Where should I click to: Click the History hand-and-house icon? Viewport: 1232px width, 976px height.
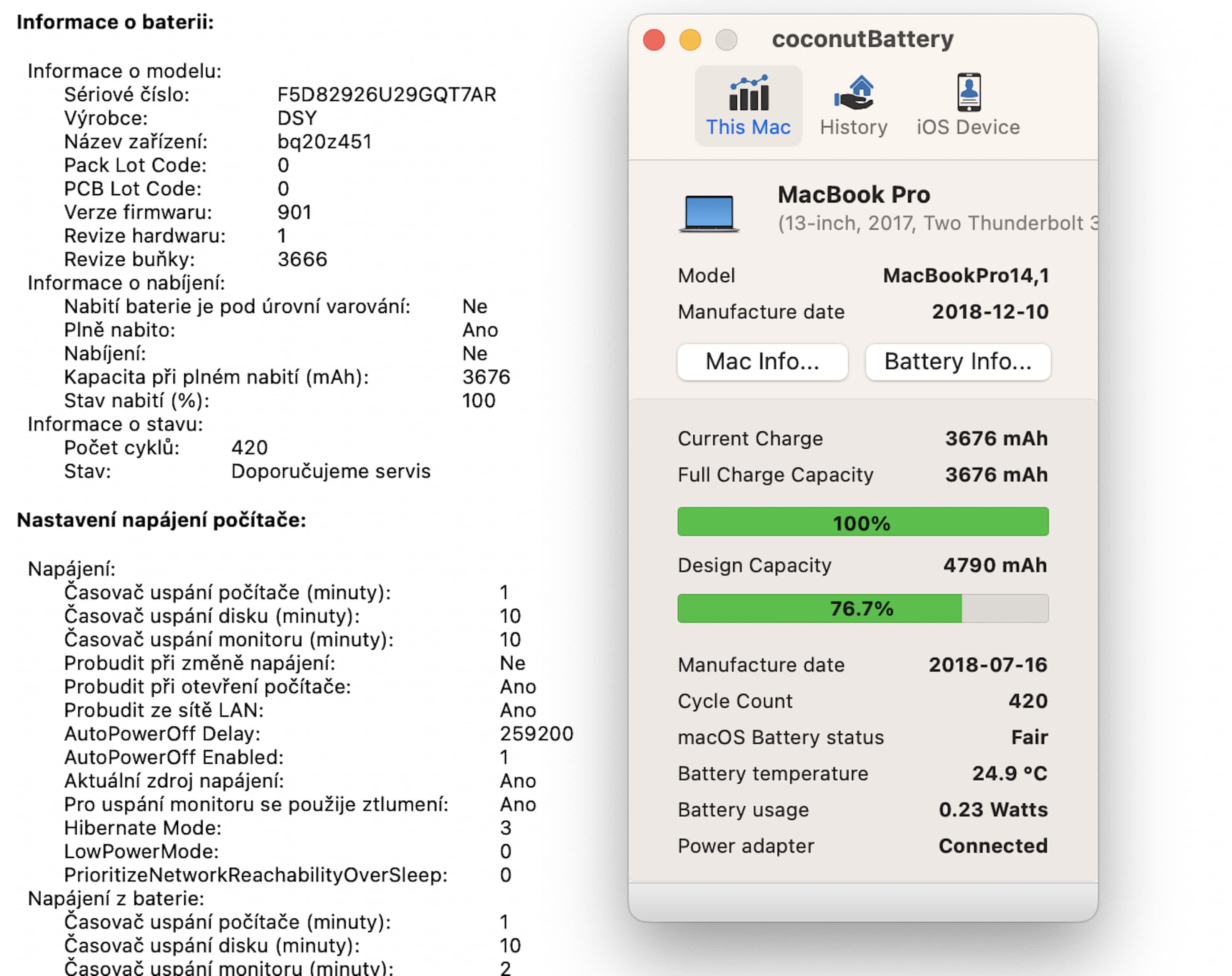(x=853, y=93)
